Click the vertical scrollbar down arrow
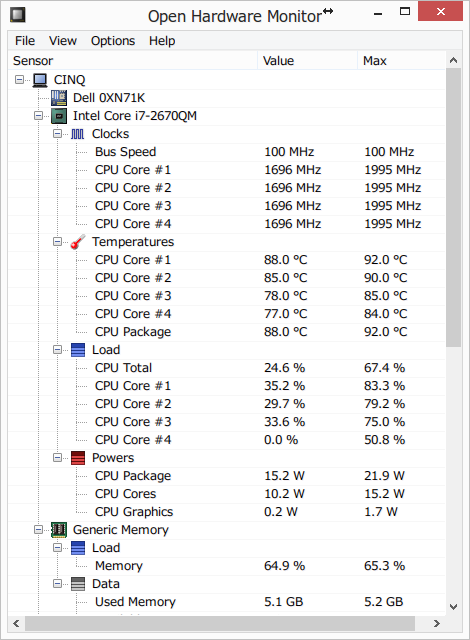Viewport: 470px width, 640px height. (453, 607)
